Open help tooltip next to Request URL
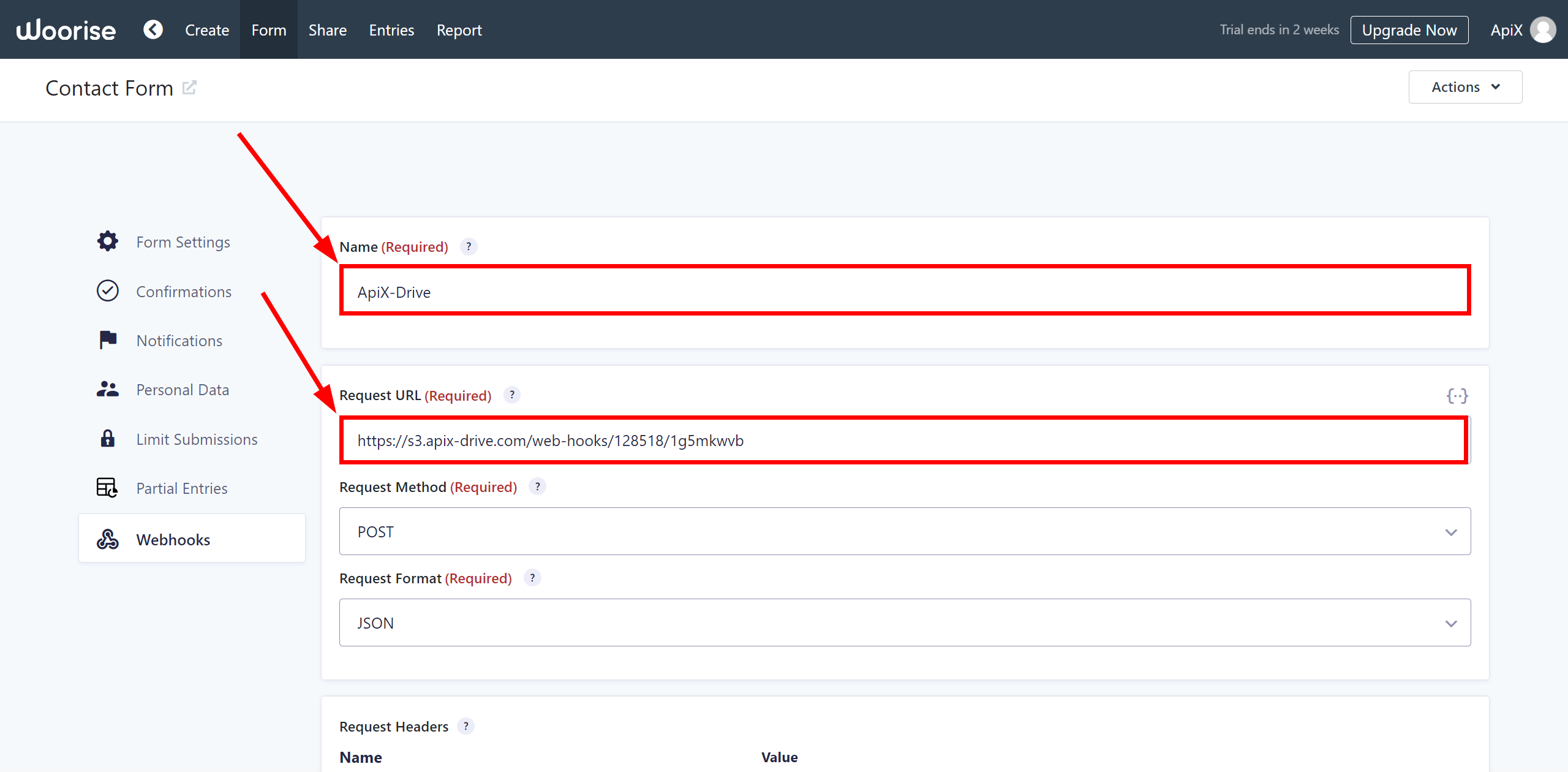Viewport: 1568px width, 772px height. pos(512,395)
